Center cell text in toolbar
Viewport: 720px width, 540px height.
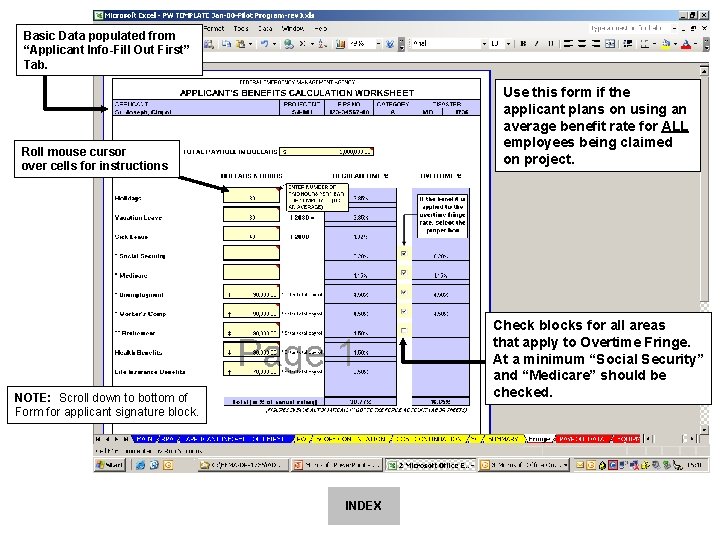pos(582,44)
